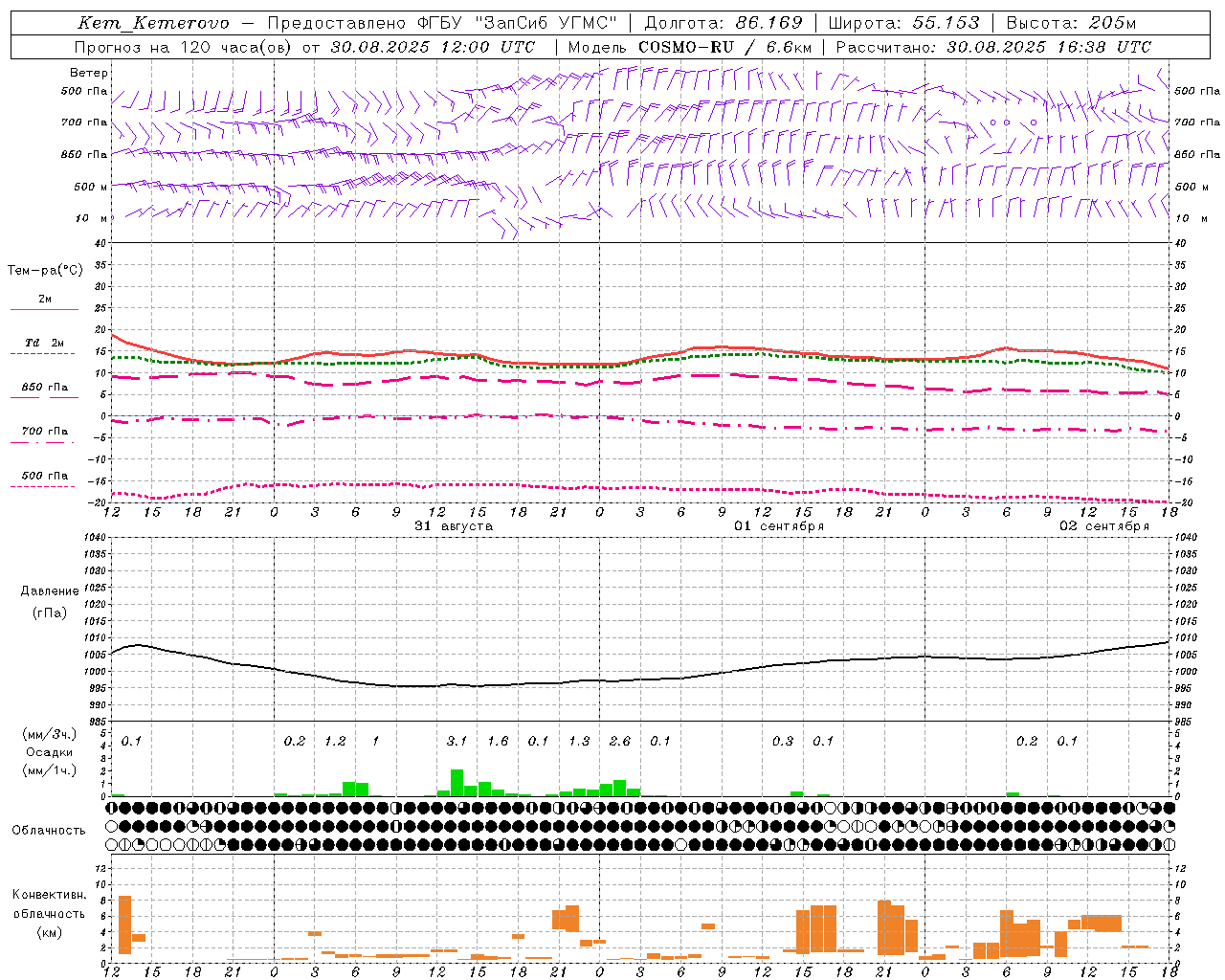Click the 'Ветер' panel label
The width and height of the screenshot is (1225, 980).
coord(89,73)
